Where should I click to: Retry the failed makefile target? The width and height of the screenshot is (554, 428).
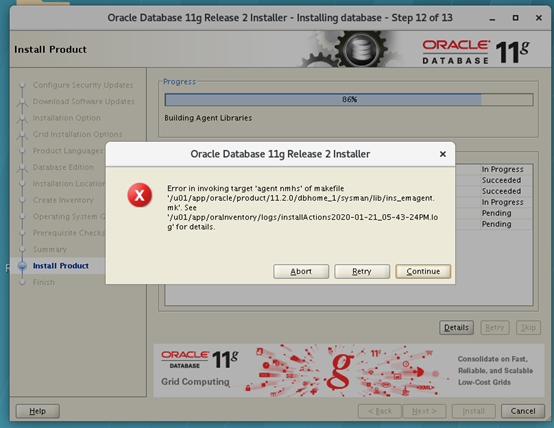click(x=362, y=271)
